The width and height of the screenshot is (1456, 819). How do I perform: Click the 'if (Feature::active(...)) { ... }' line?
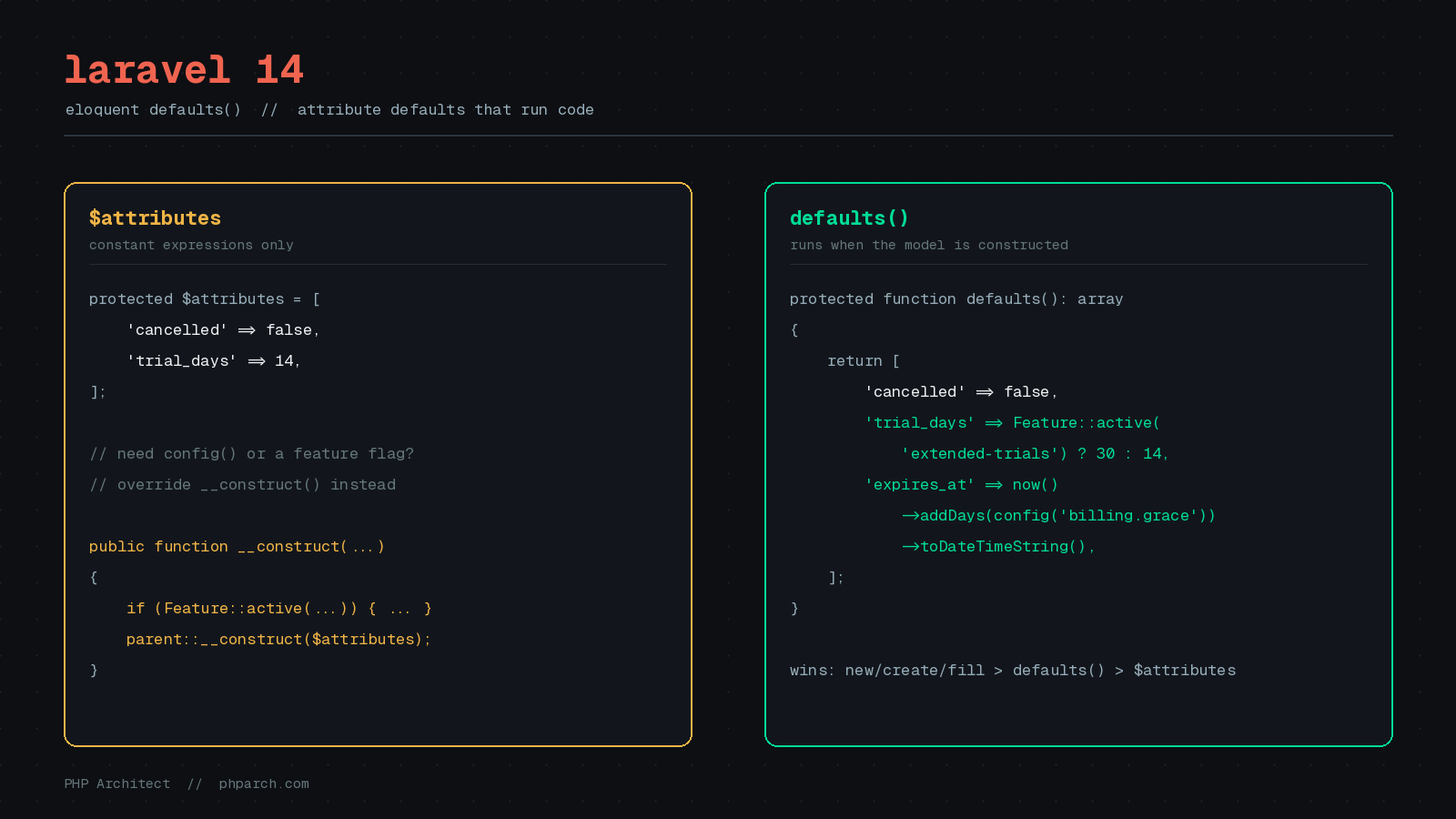(x=279, y=609)
